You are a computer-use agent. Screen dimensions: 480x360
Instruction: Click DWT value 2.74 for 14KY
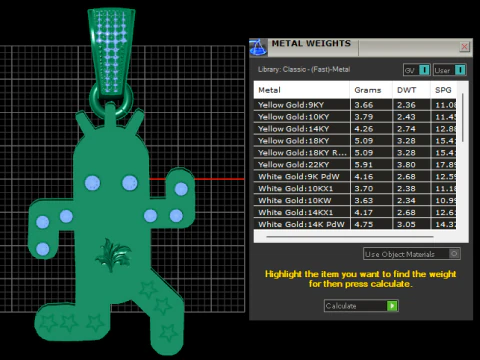[406, 129]
